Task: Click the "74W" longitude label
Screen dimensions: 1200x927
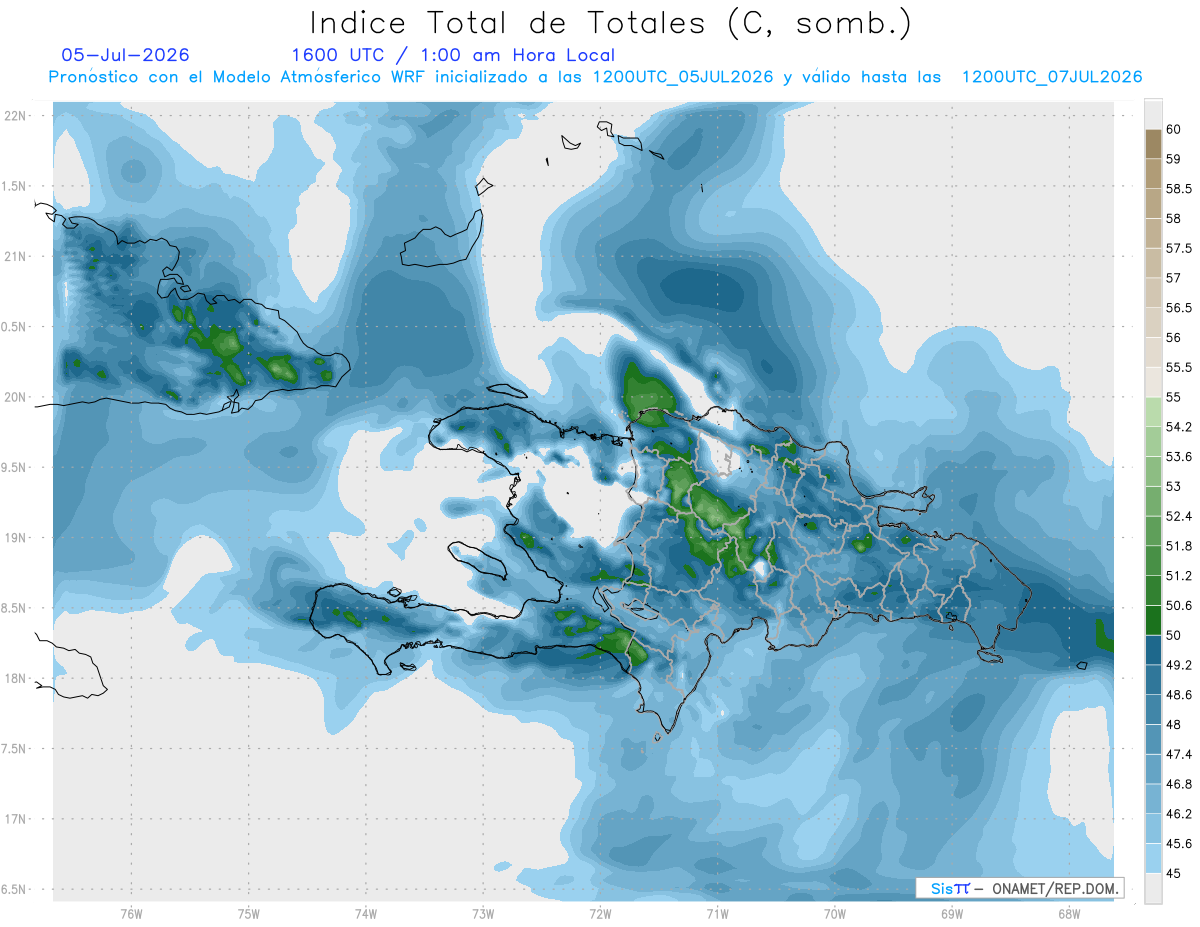Action: pos(365,914)
